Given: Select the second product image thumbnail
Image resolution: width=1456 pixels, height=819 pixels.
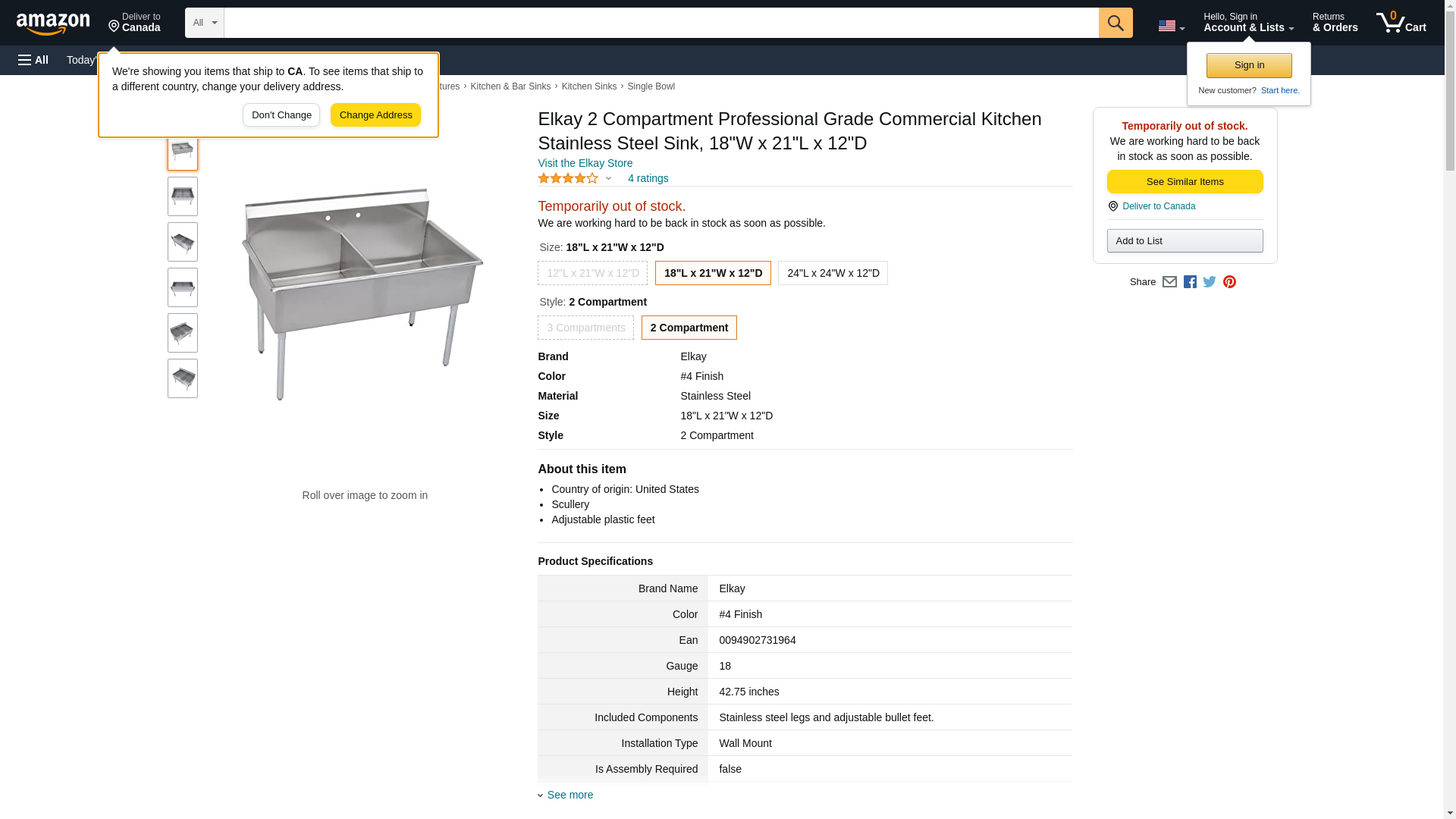Looking at the screenshot, I should pyautogui.click(x=183, y=196).
